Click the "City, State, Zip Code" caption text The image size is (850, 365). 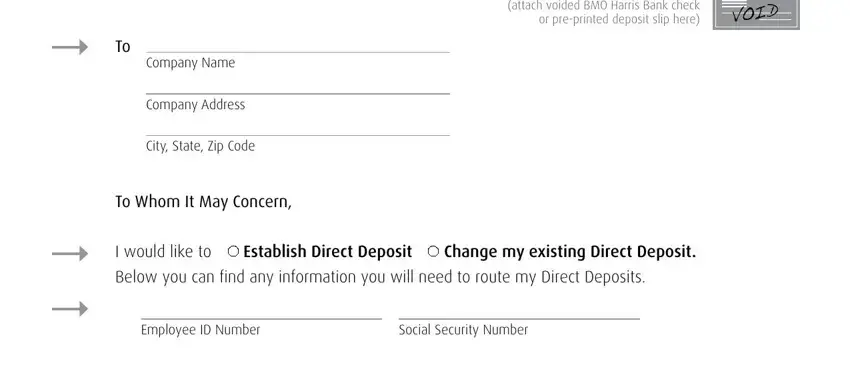click(200, 146)
